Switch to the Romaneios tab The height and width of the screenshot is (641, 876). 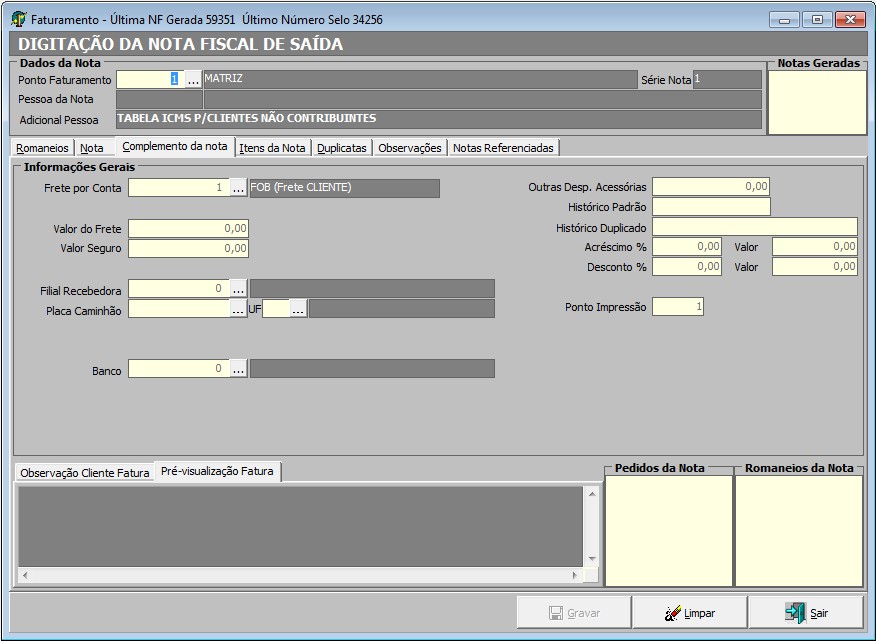43,148
